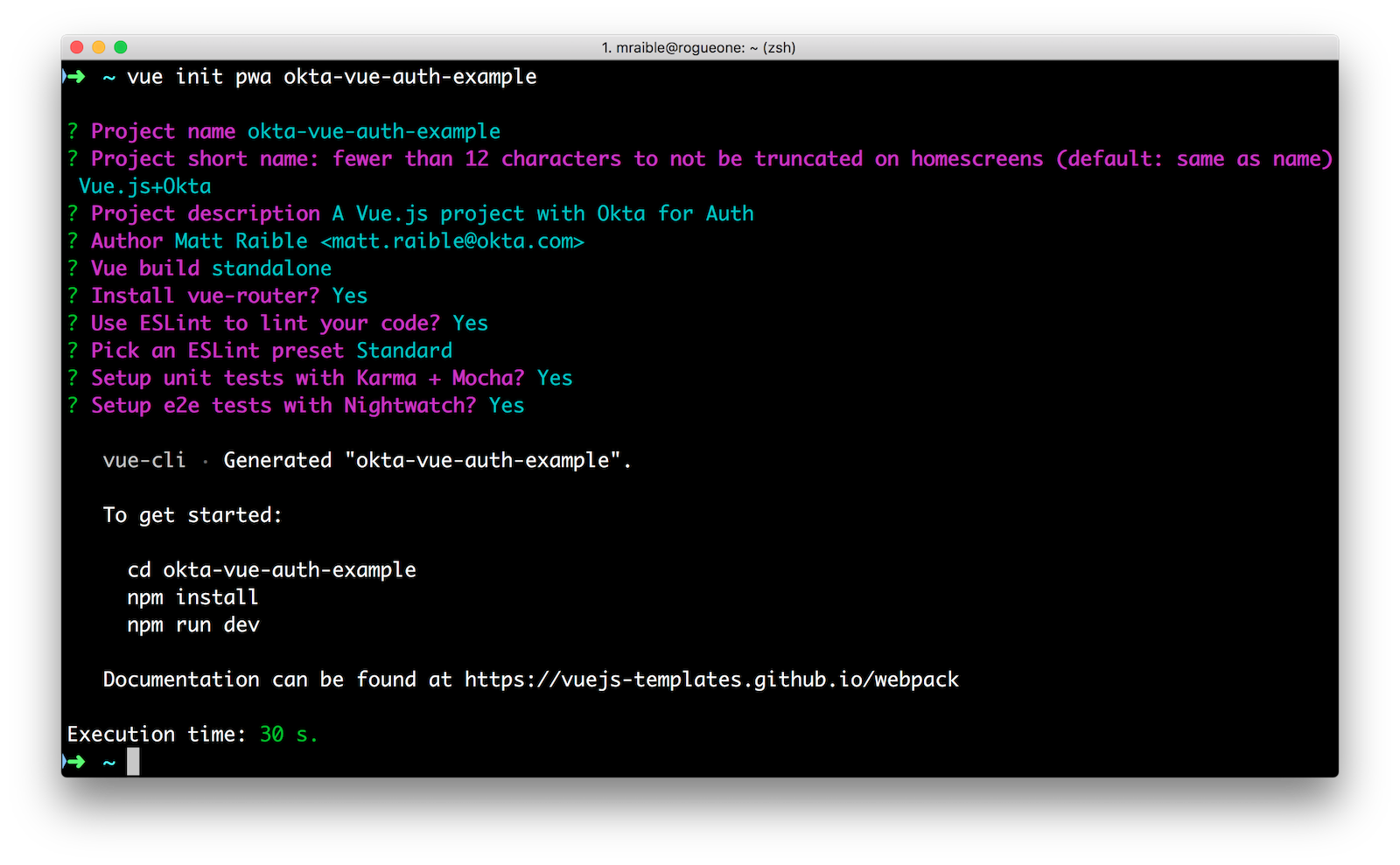Click the question mark beside Install vue-router
Image resolution: width=1400 pixels, height=865 pixels.
(x=73, y=296)
